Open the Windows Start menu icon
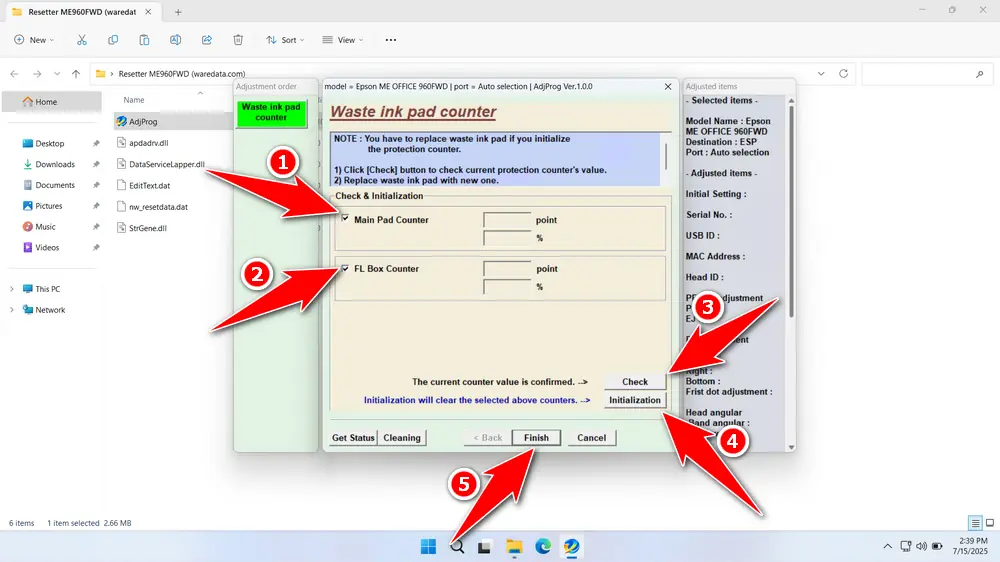The image size is (1000, 562). click(428, 547)
